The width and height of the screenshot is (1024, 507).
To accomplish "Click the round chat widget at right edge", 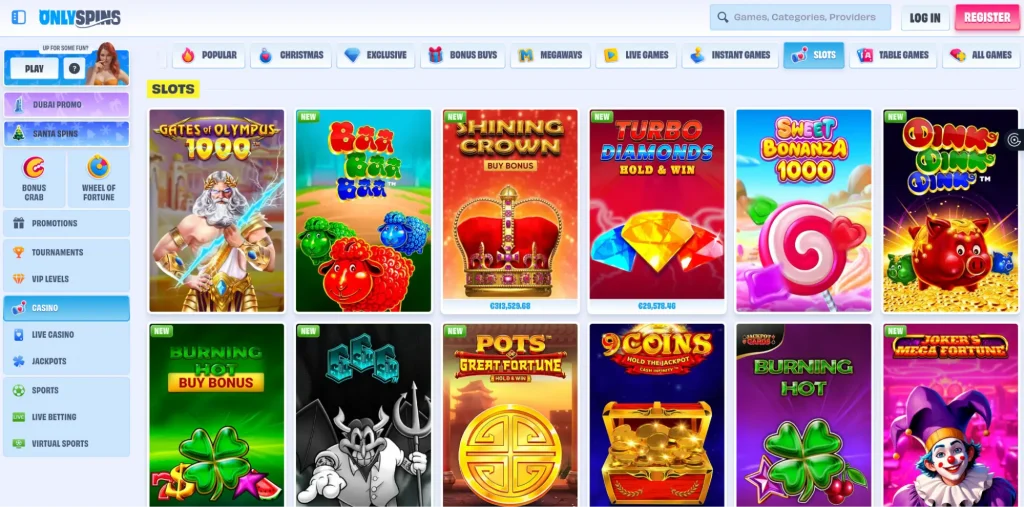I will (1014, 139).
